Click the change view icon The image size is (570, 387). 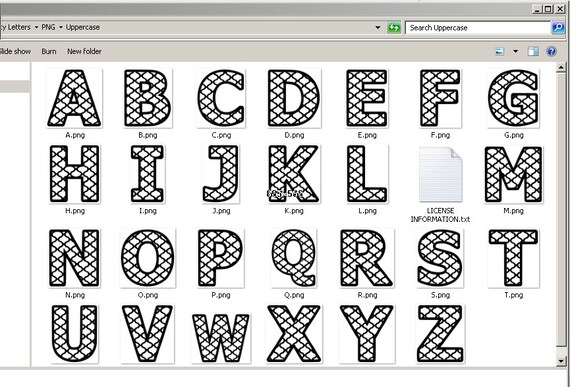click(500, 52)
